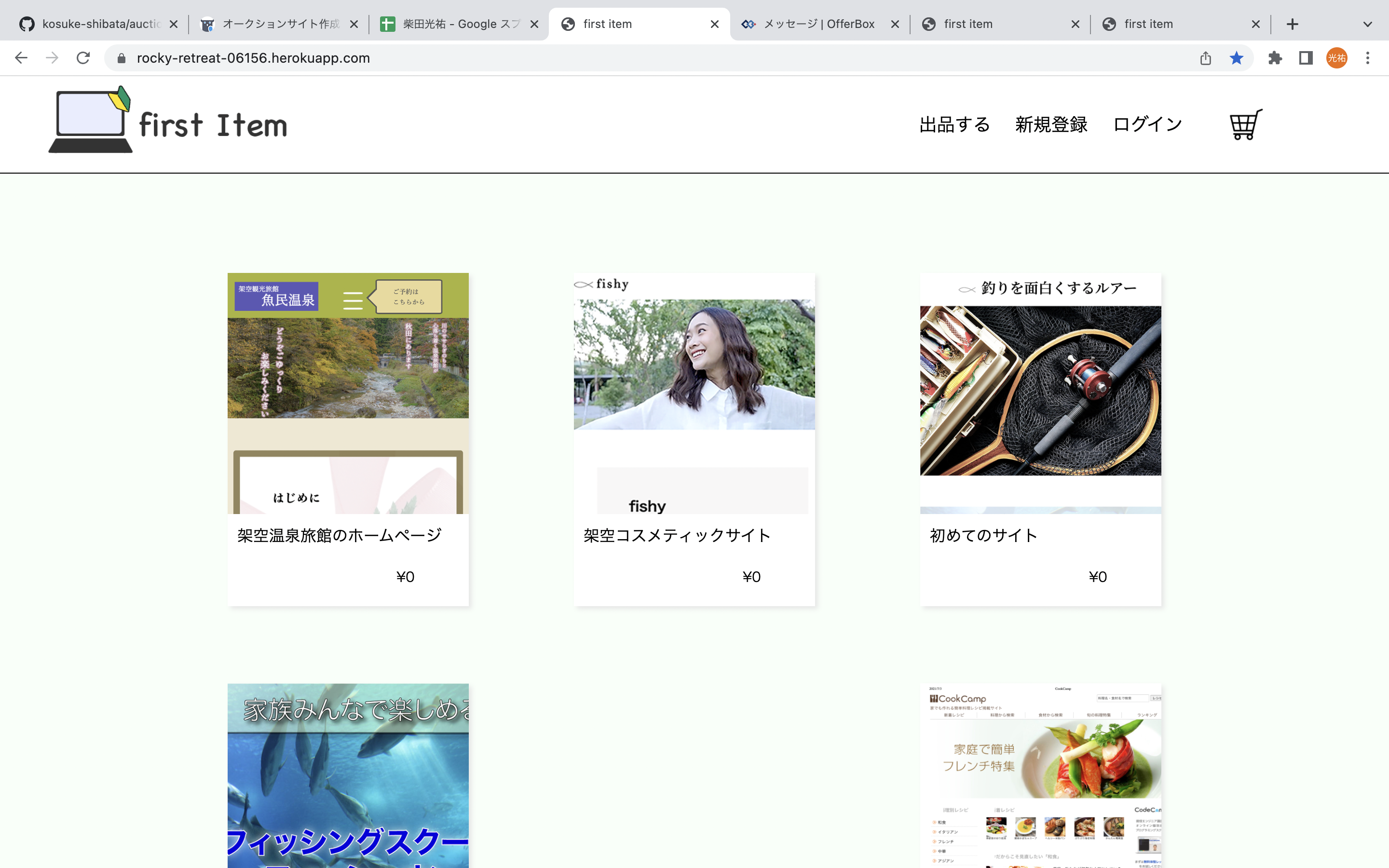
Task: Click the first Item laptop logo
Action: pyautogui.click(x=168, y=120)
